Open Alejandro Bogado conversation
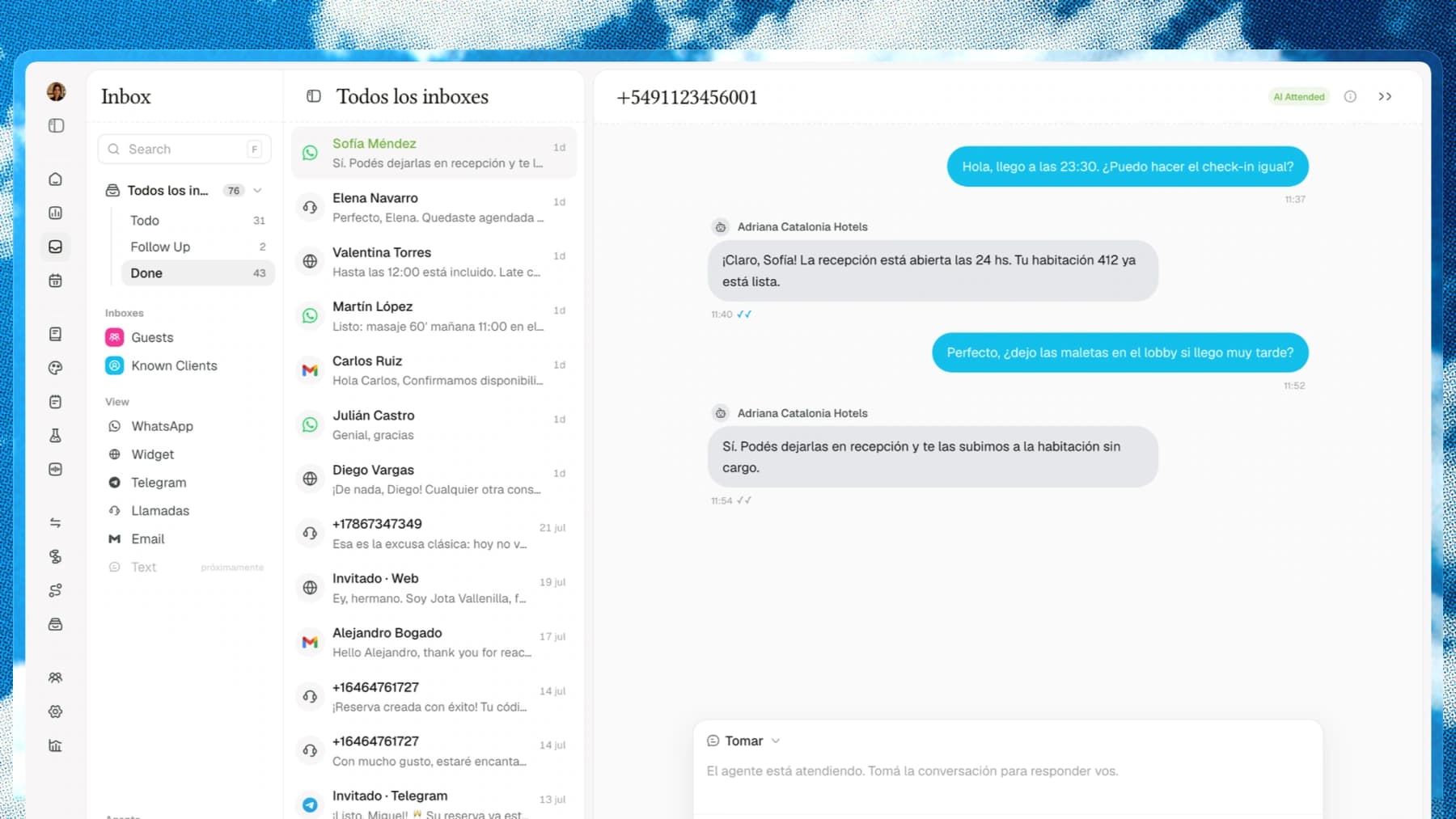 (x=434, y=642)
